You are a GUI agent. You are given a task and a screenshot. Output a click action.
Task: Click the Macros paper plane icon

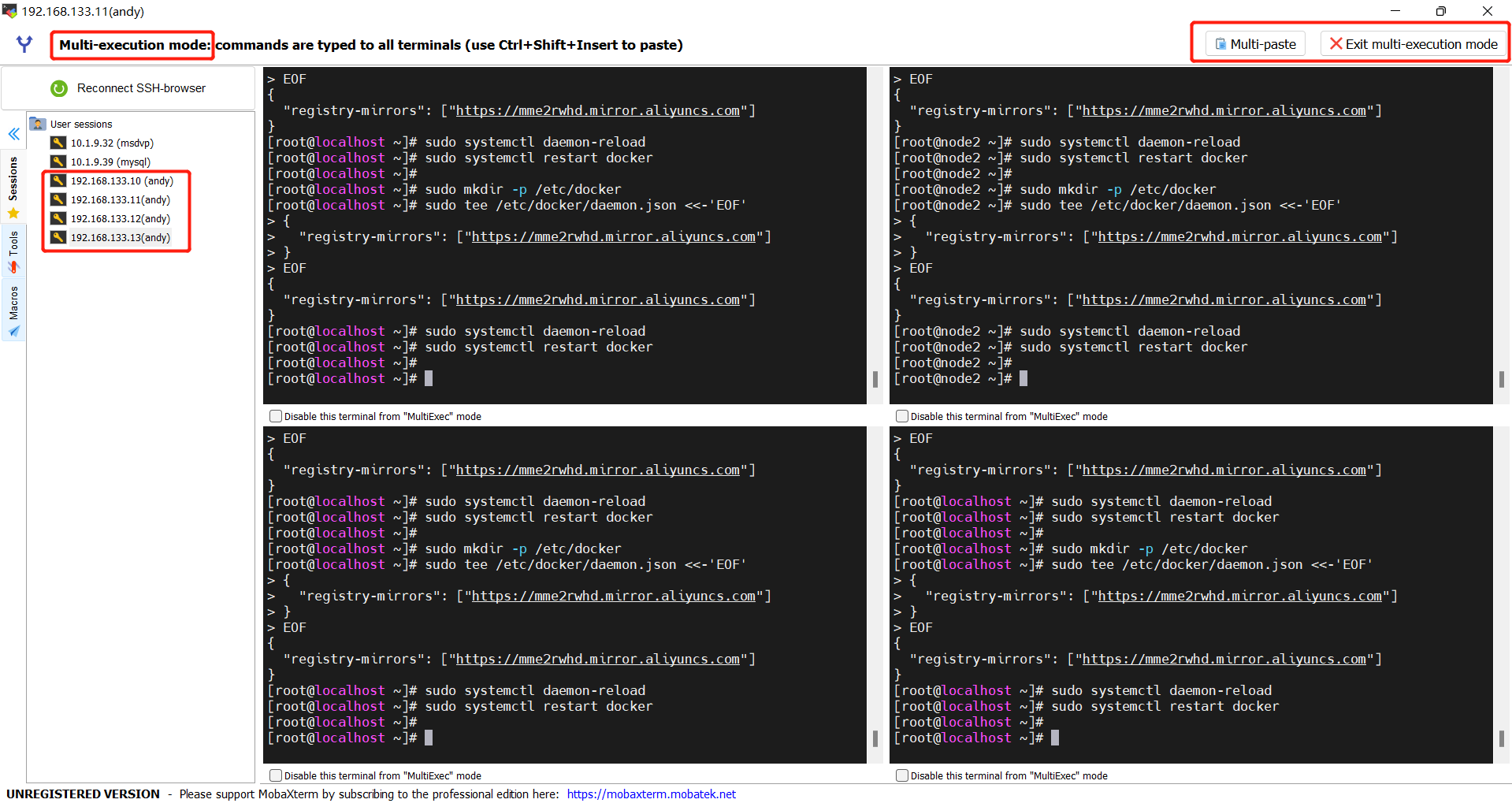coord(13,331)
